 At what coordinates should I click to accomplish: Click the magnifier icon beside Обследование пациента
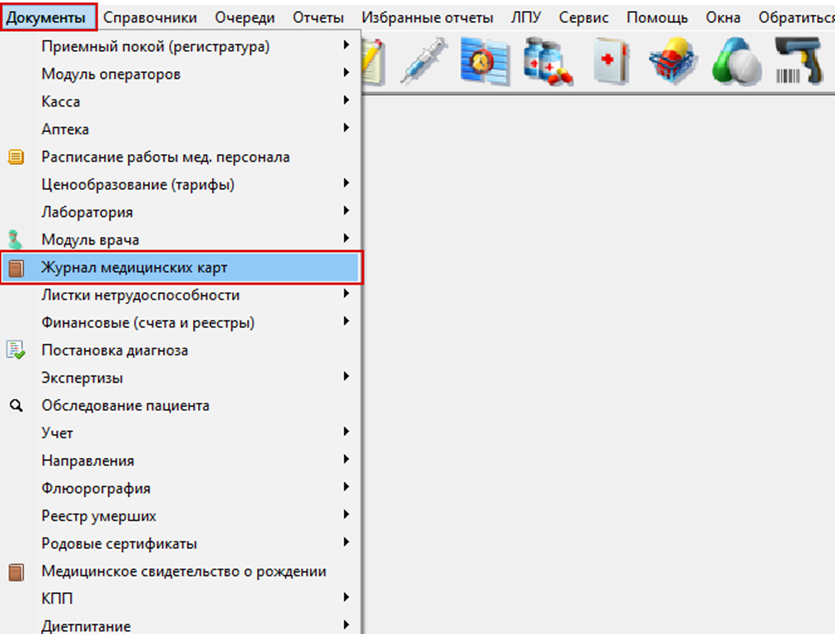(x=17, y=406)
